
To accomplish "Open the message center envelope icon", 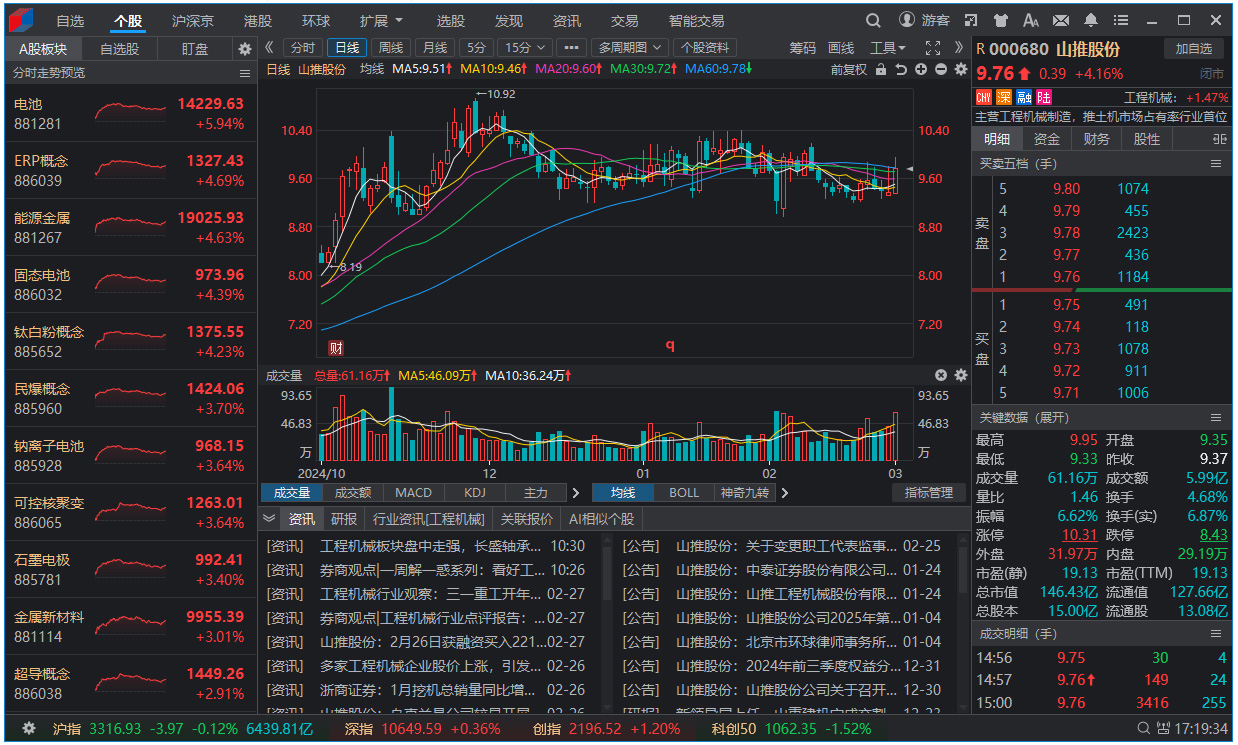I will (1061, 20).
